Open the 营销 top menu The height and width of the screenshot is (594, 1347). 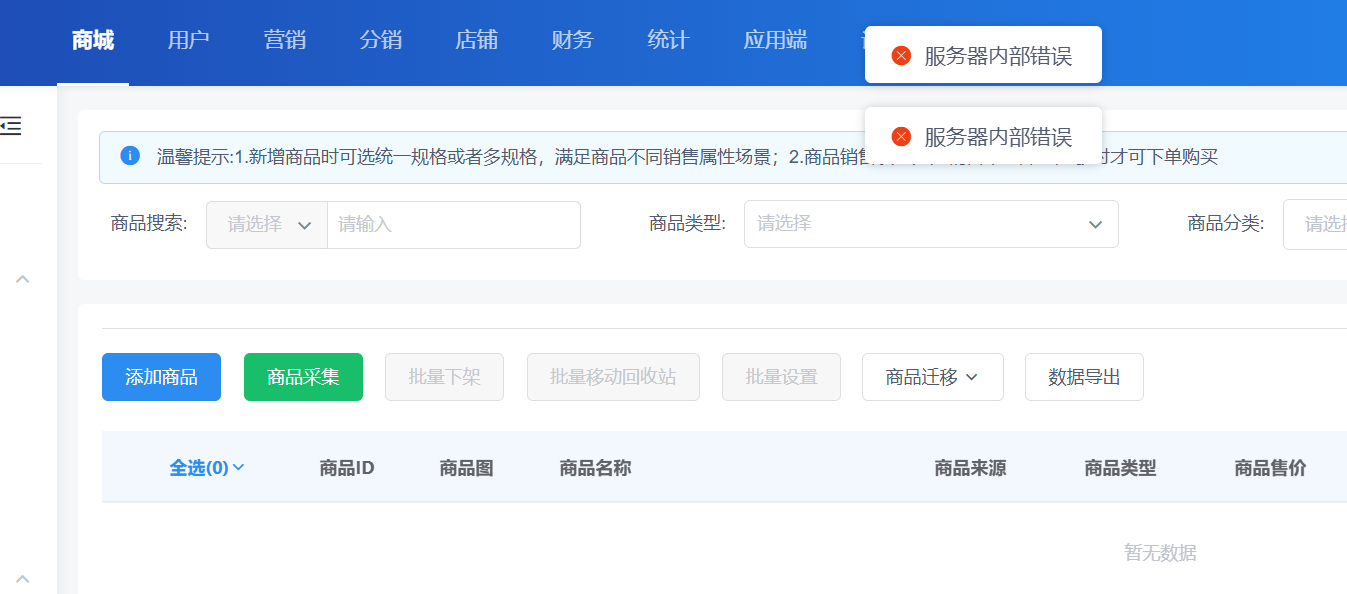click(284, 40)
